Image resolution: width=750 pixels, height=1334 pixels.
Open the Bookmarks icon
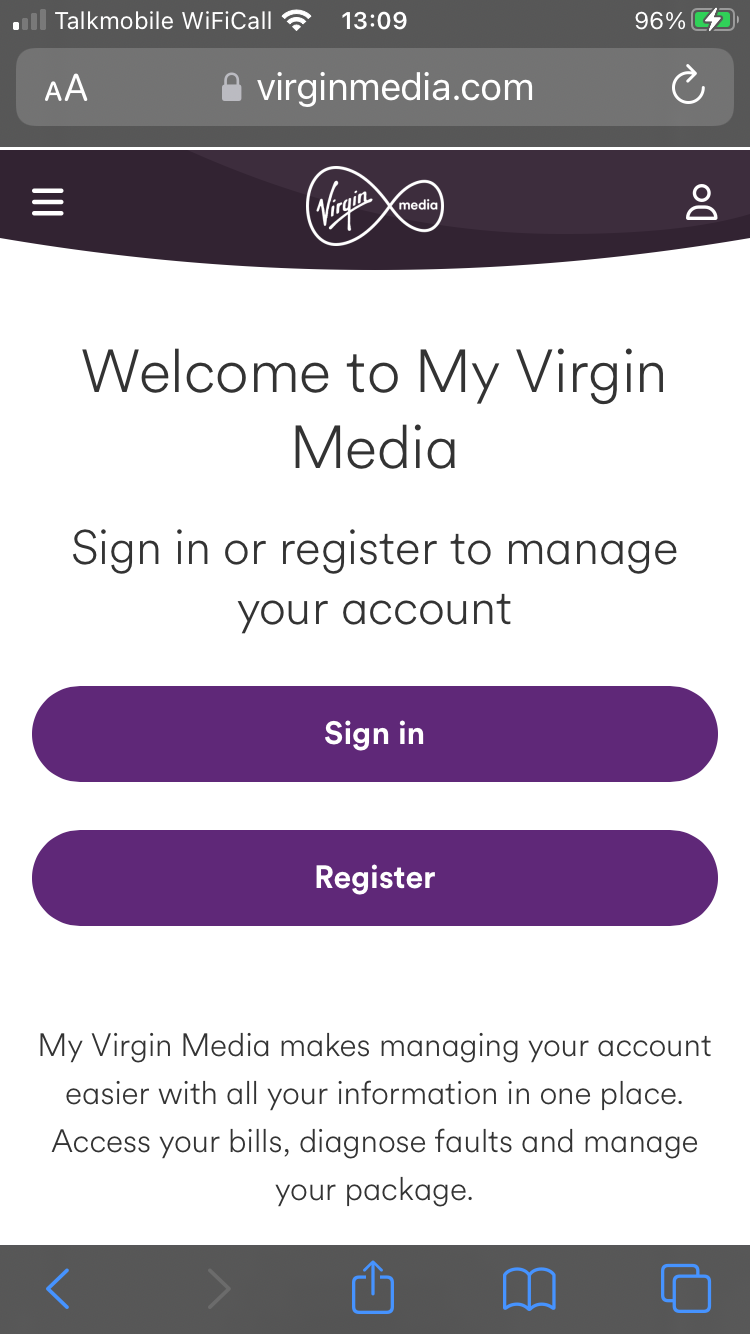(531, 1288)
